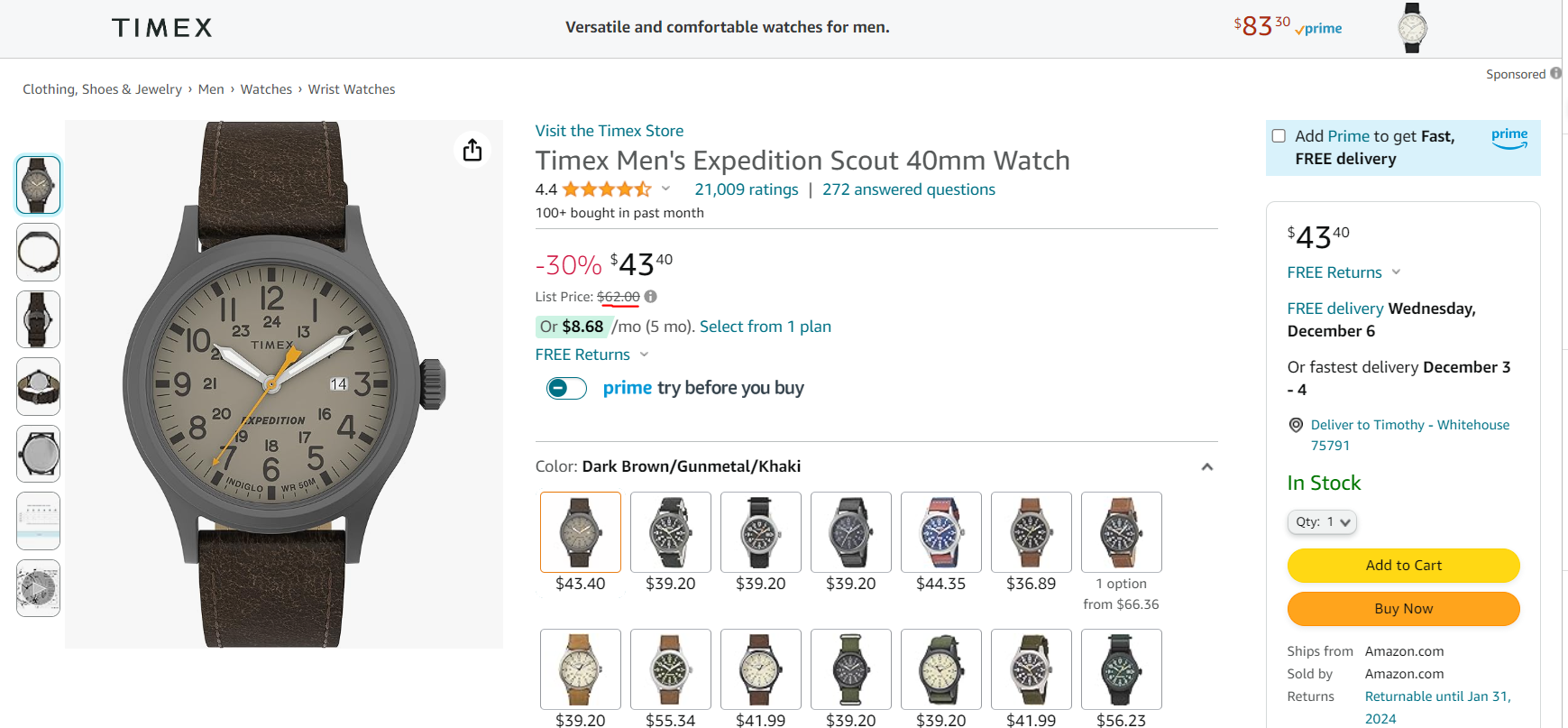Toggle prime try before you buy switch
Viewport: 1568px width, 728px height.
pos(566,388)
